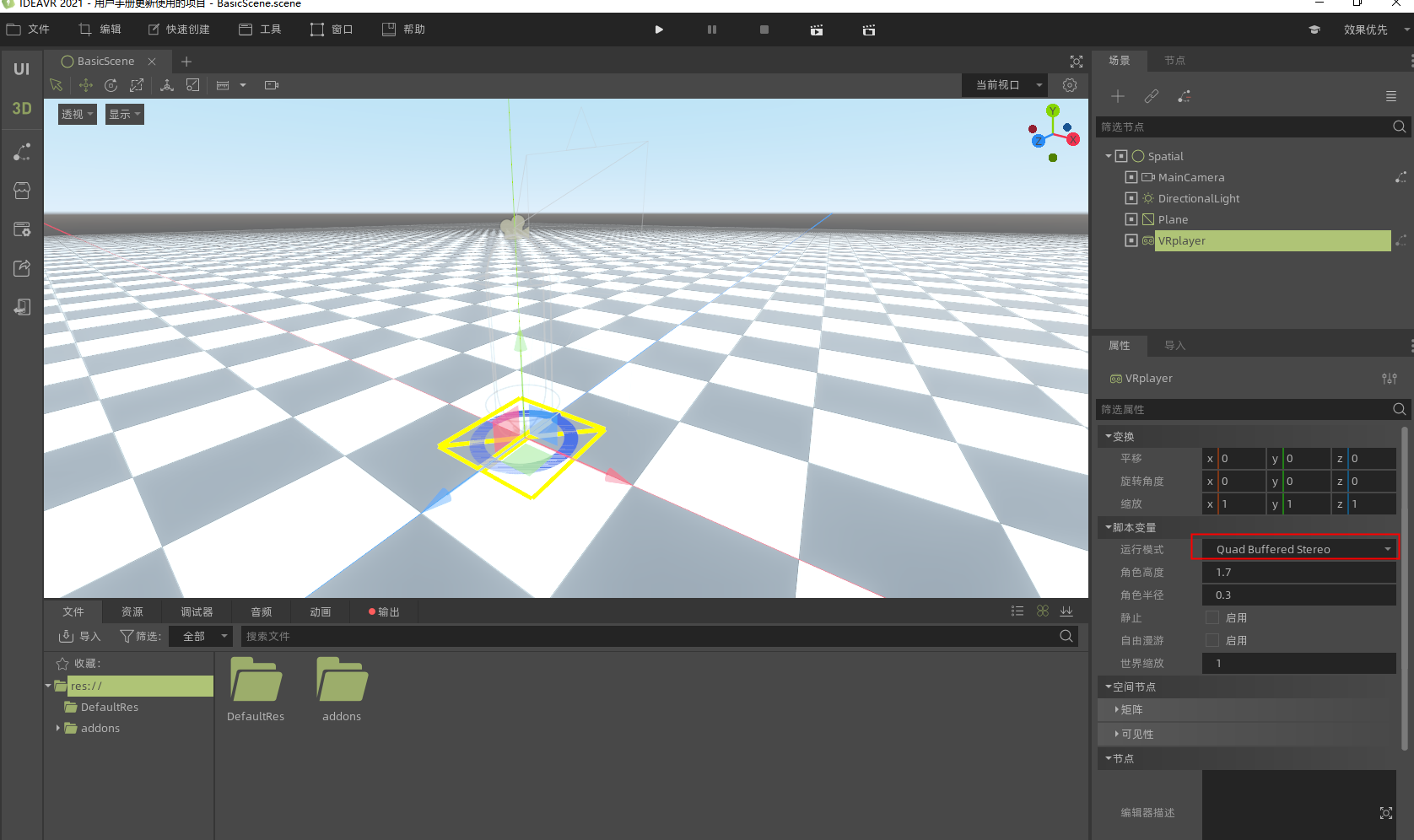This screenshot has width=1414, height=840.
Task: Open the 当前视口 viewport dropdown
Action: coord(1005,85)
